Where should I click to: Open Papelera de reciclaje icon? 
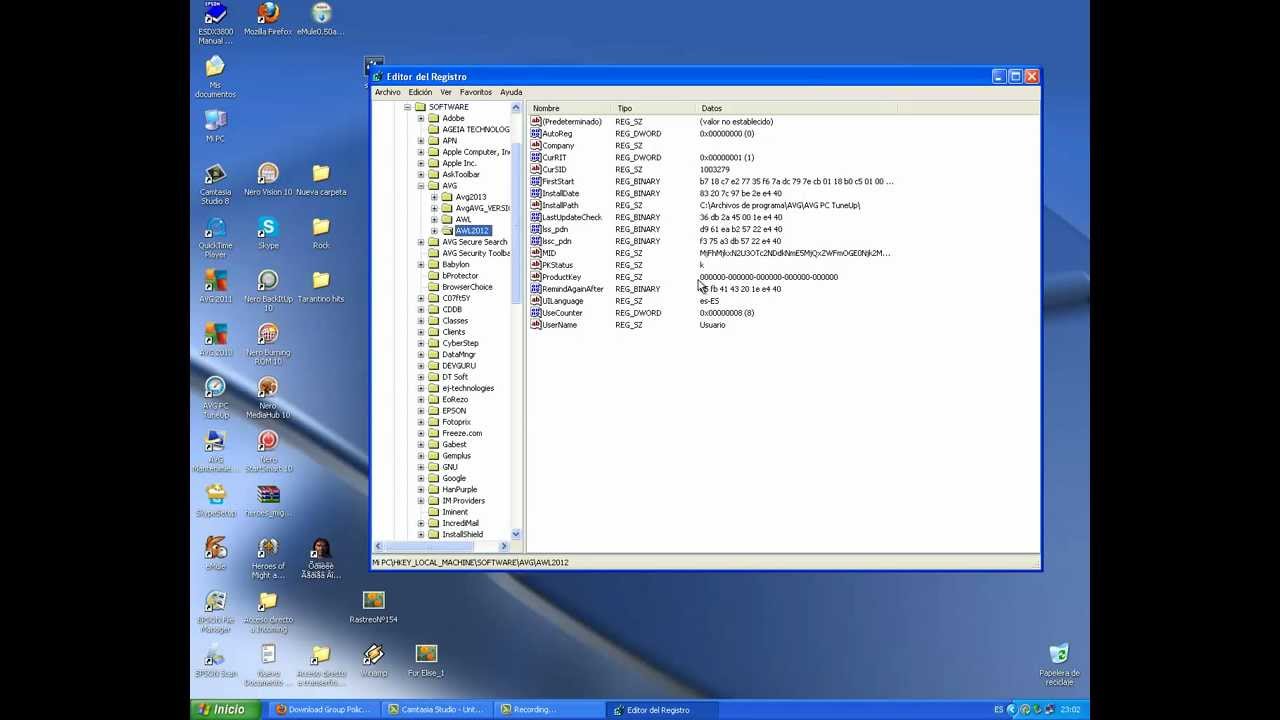pos(1059,655)
